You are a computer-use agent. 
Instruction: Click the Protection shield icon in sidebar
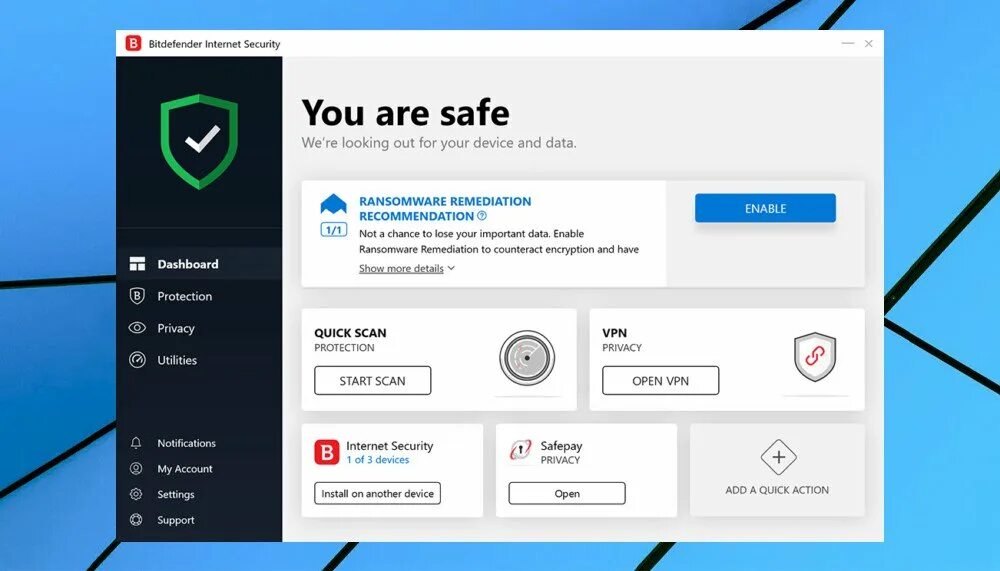[137, 296]
